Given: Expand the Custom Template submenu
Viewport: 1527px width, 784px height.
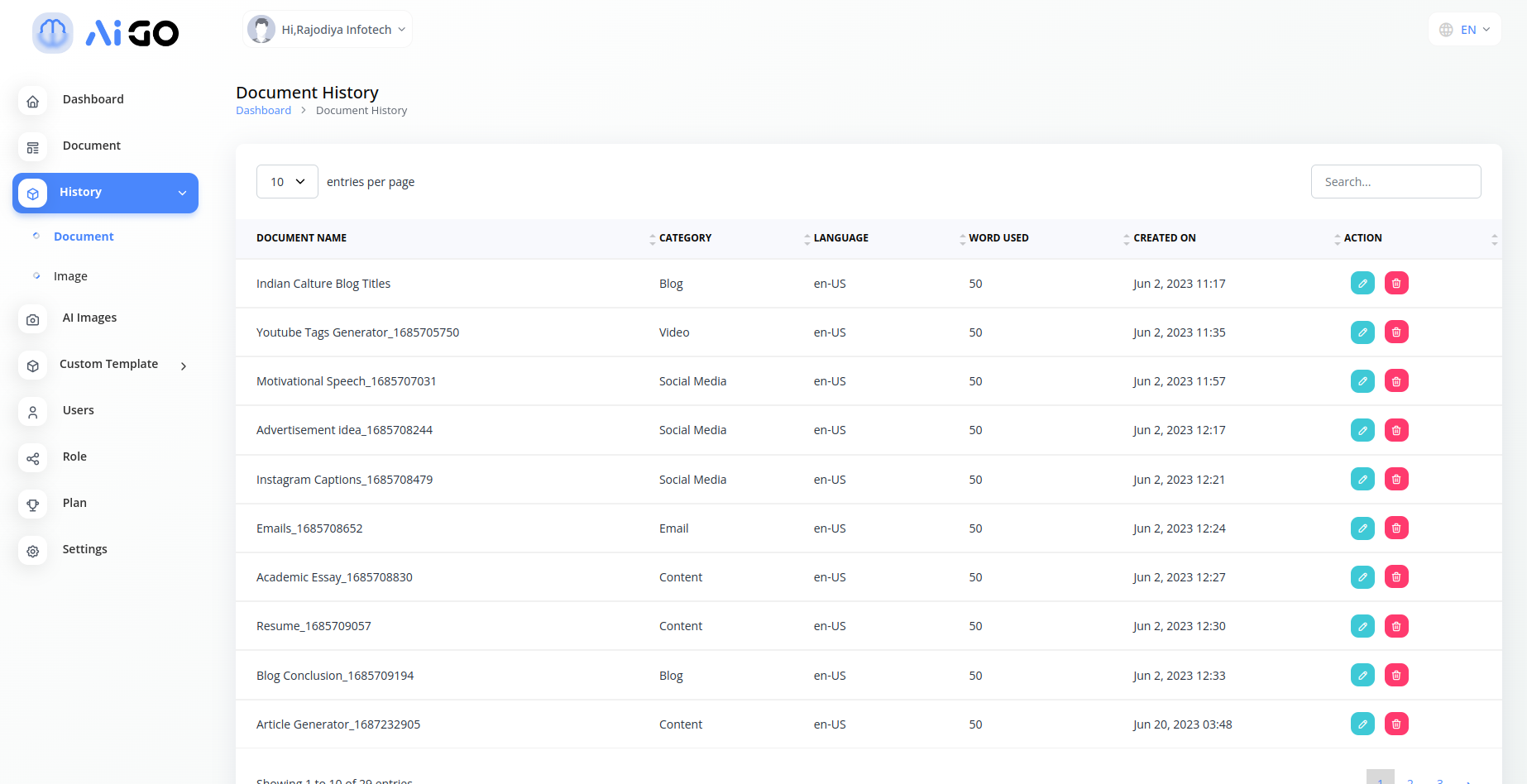Looking at the screenshot, I should click(x=183, y=366).
